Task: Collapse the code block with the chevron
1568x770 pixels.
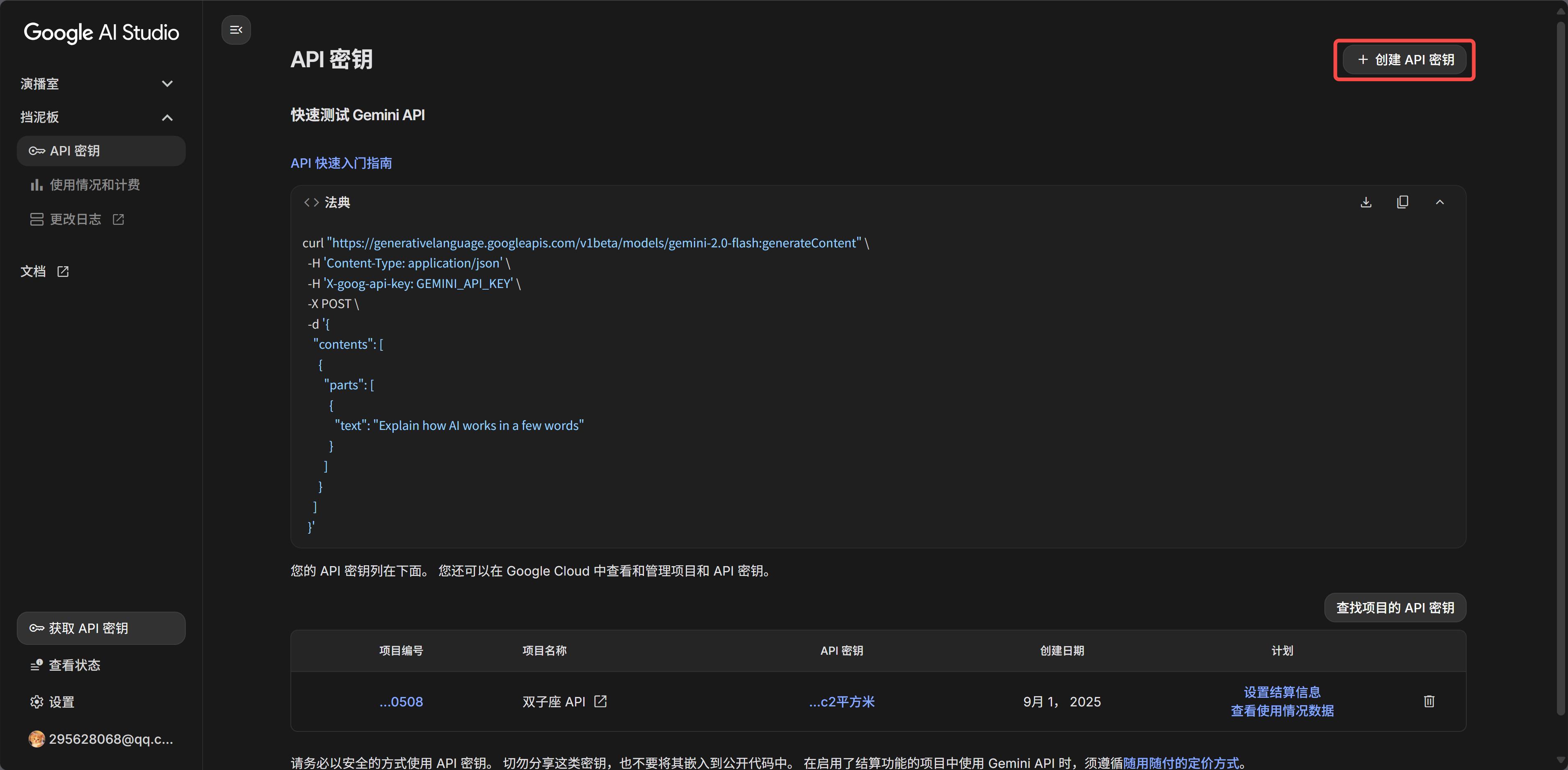Action: (x=1440, y=202)
